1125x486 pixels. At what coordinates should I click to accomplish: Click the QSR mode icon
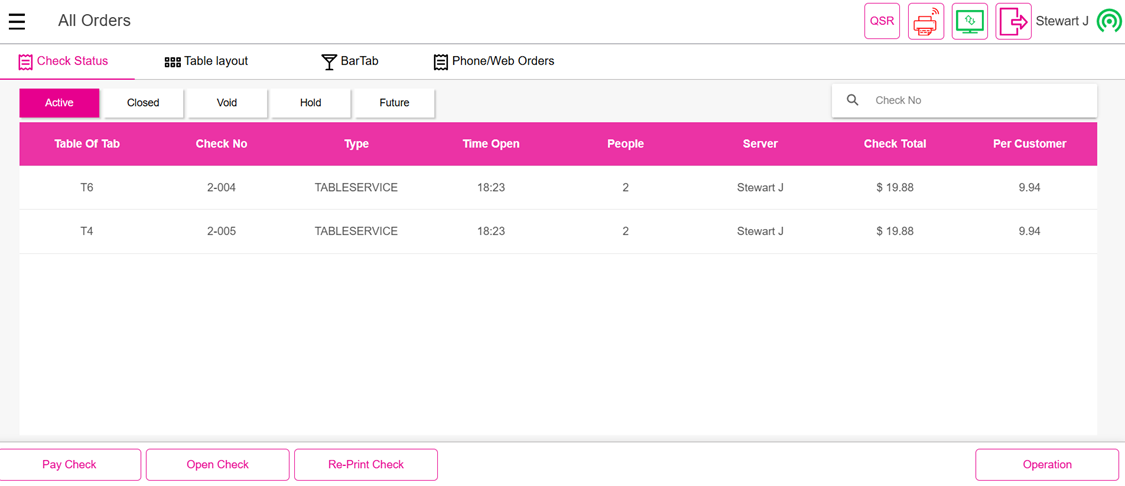click(x=881, y=21)
